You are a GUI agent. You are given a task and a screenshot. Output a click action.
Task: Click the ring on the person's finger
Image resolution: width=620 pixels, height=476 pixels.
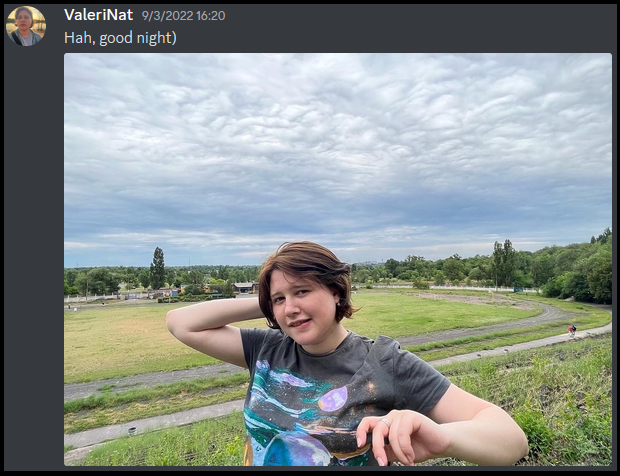pyautogui.click(x=385, y=422)
